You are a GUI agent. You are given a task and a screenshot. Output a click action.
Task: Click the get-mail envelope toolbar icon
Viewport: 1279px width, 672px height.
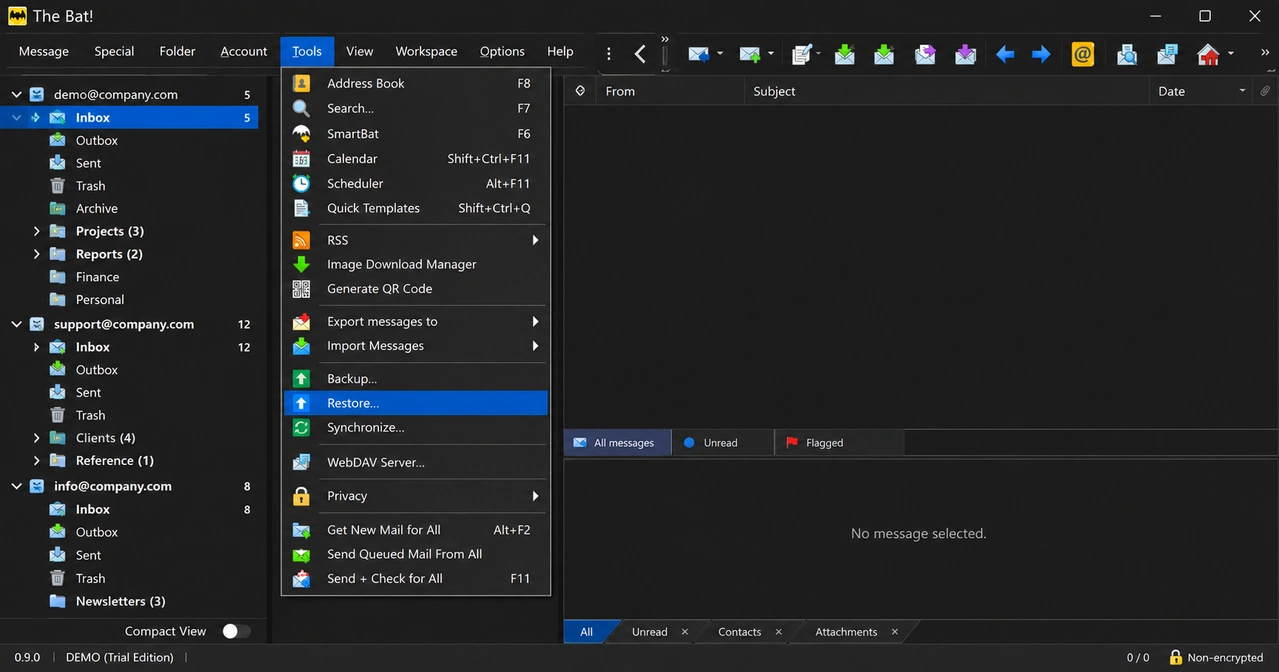pos(699,53)
